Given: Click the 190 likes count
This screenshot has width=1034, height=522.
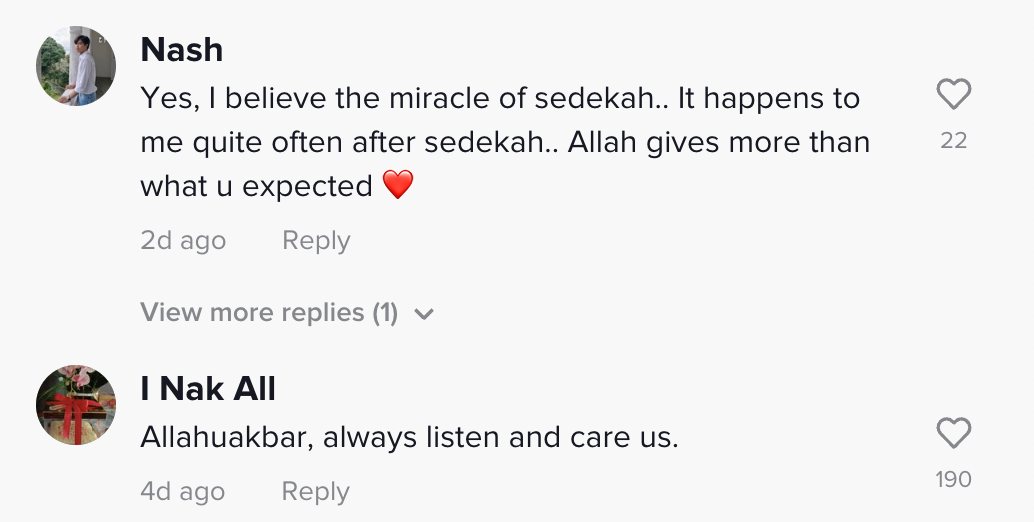Looking at the screenshot, I should (953, 480).
